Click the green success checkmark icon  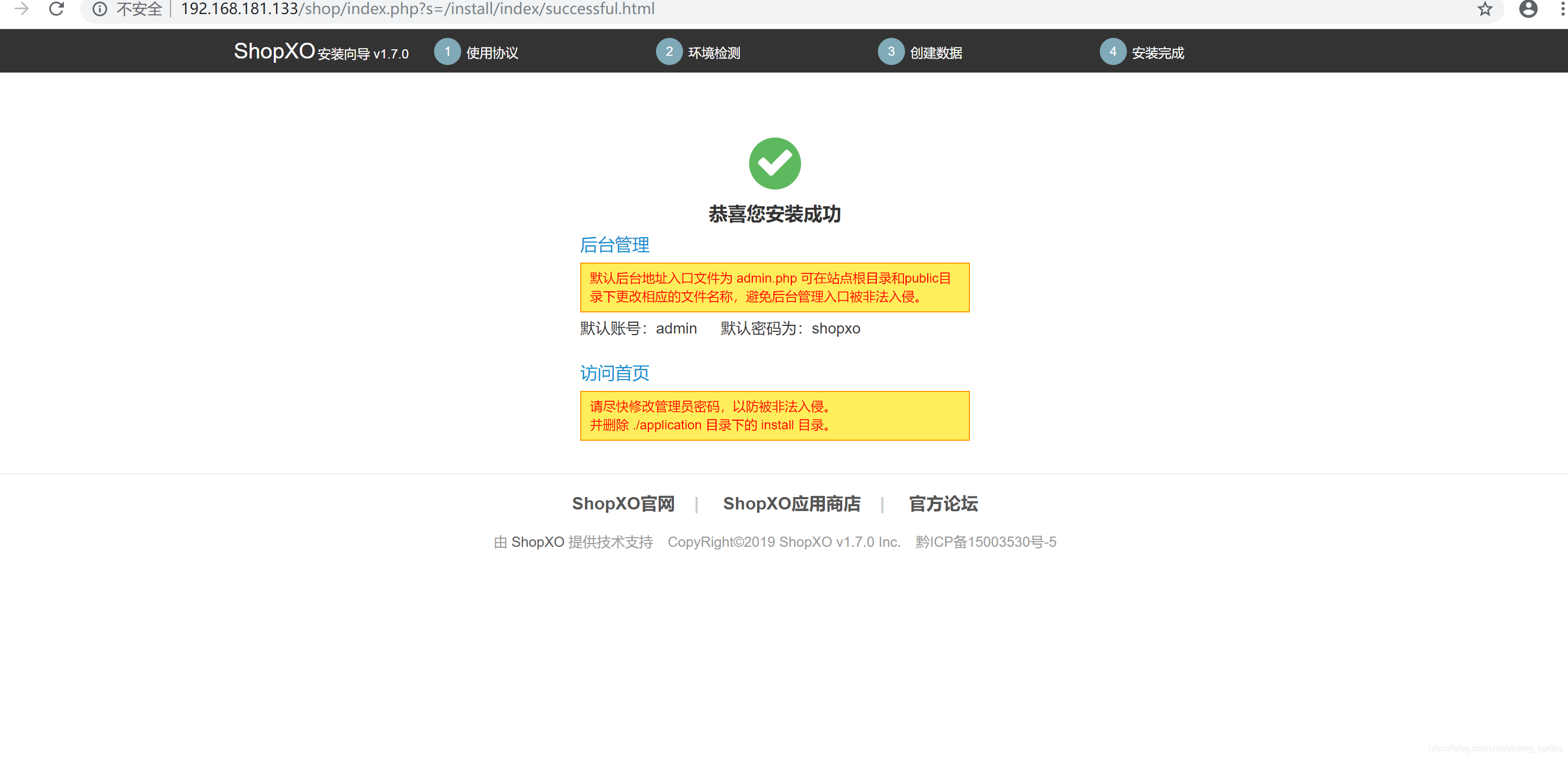pos(775,163)
